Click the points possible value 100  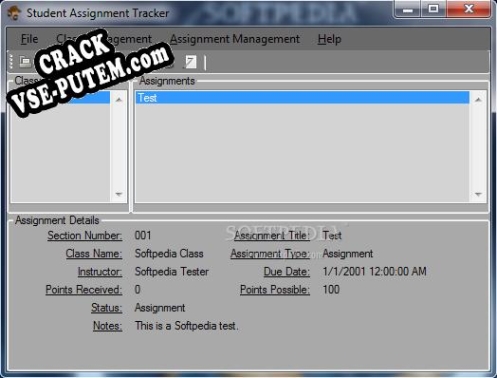pyautogui.click(x=331, y=290)
